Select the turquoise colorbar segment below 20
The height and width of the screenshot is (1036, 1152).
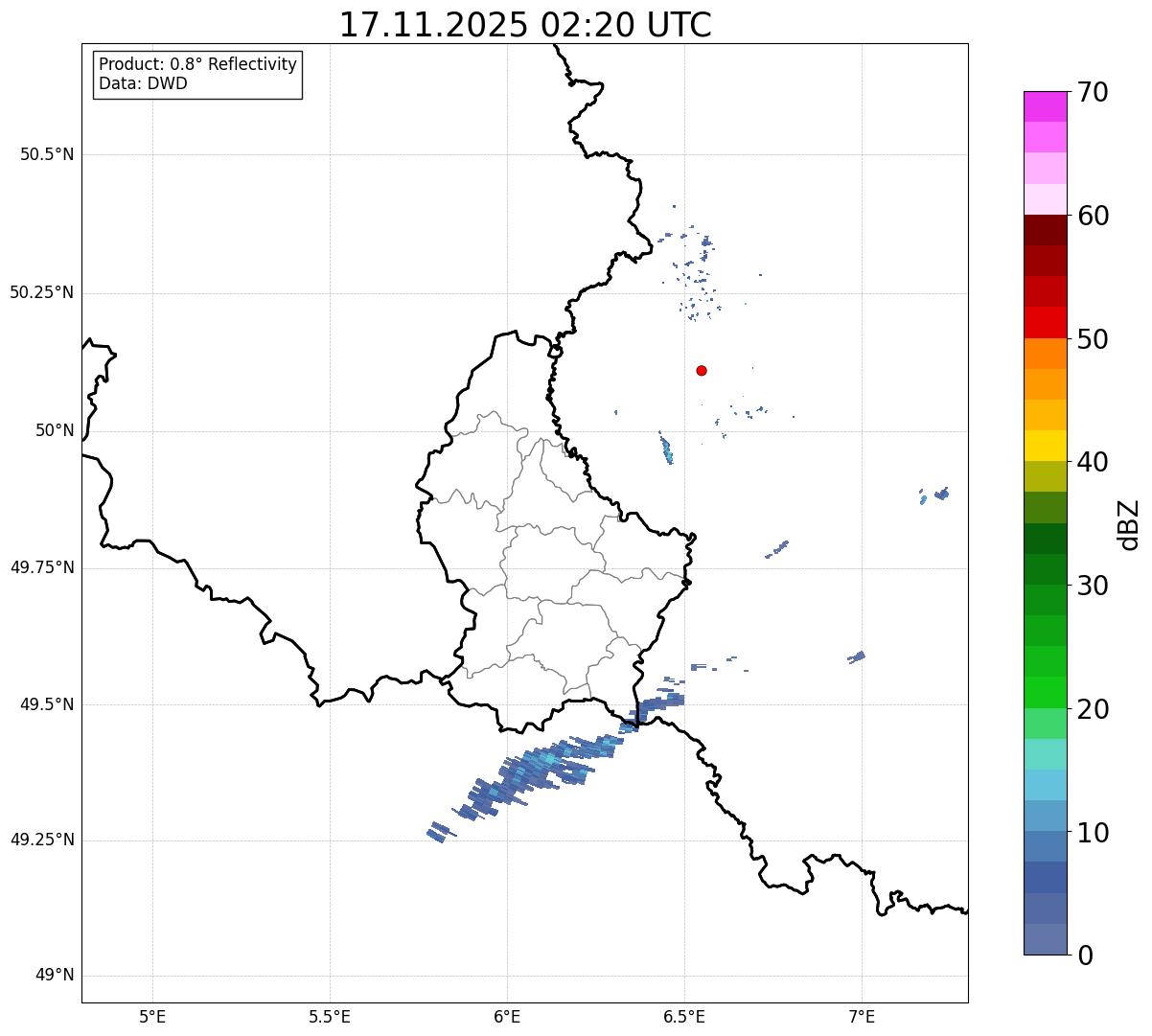click(x=1045, y=753)
